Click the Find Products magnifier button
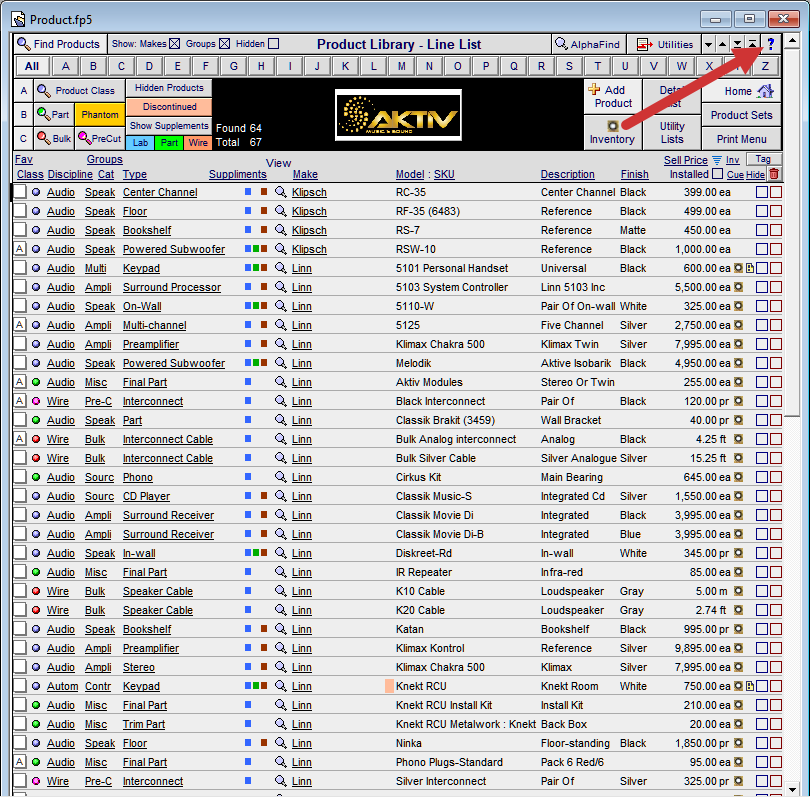810x798 pixels. pos(59,44)
